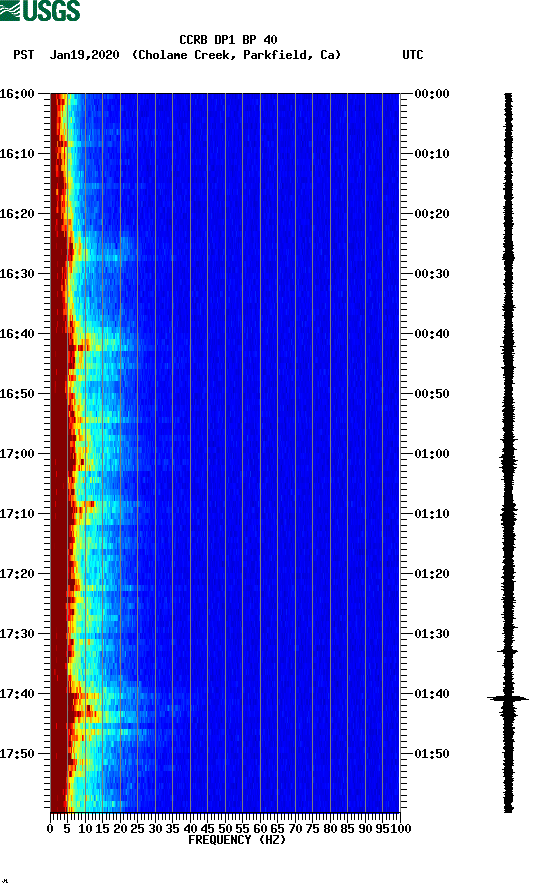This screenshot has height=892, width=552.
Task: Click the seismogram burst near 01:32
Action: (508, 651)
